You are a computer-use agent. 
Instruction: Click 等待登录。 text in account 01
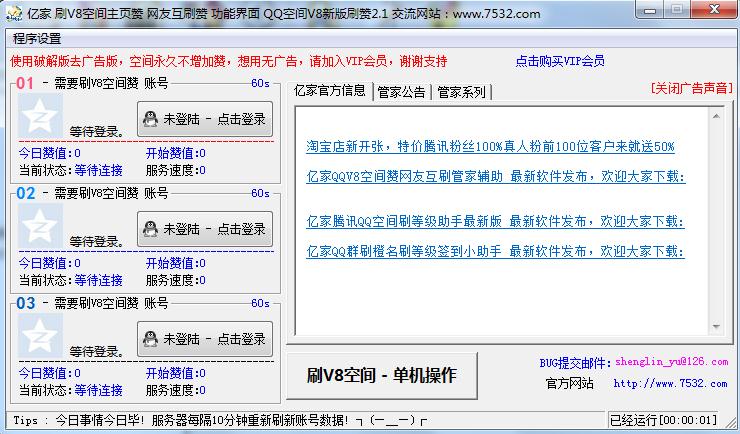tap(97, 132)
